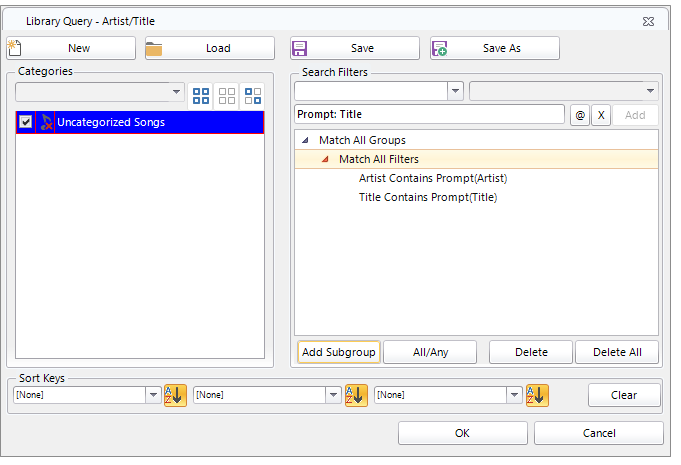Click the Save As button
Viewport: 681px width, 465px height.
[x=495, y=48]
